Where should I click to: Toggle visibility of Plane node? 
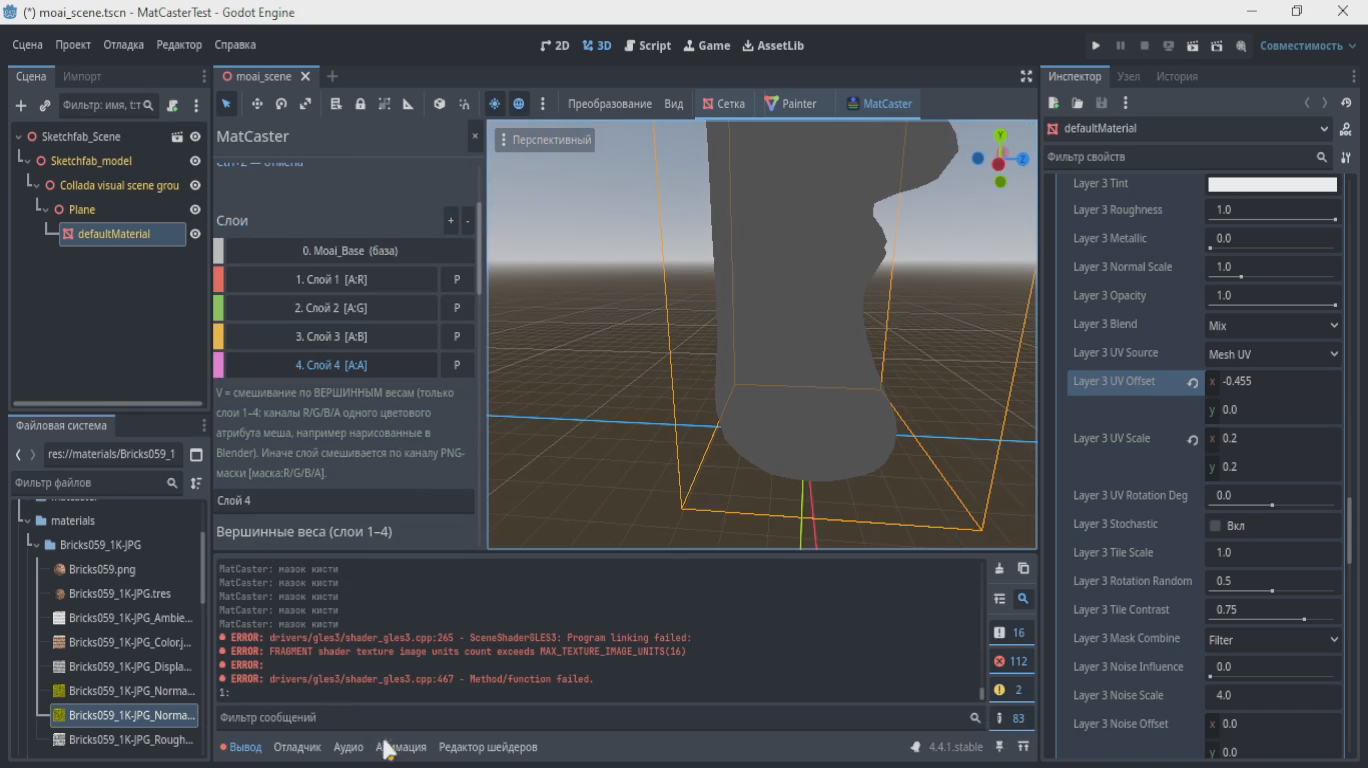[x=195, y=209]
